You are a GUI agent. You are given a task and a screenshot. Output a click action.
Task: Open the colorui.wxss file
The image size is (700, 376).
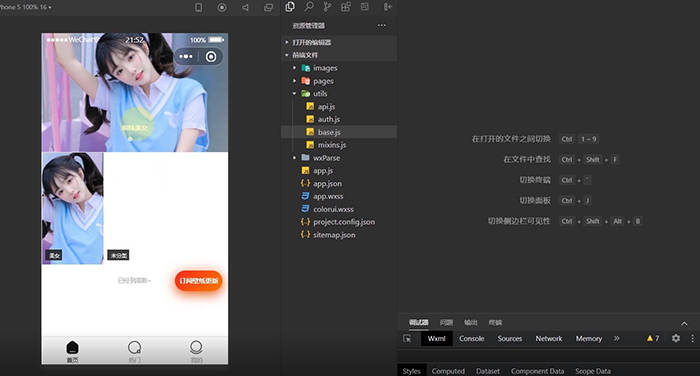(339, 209)
